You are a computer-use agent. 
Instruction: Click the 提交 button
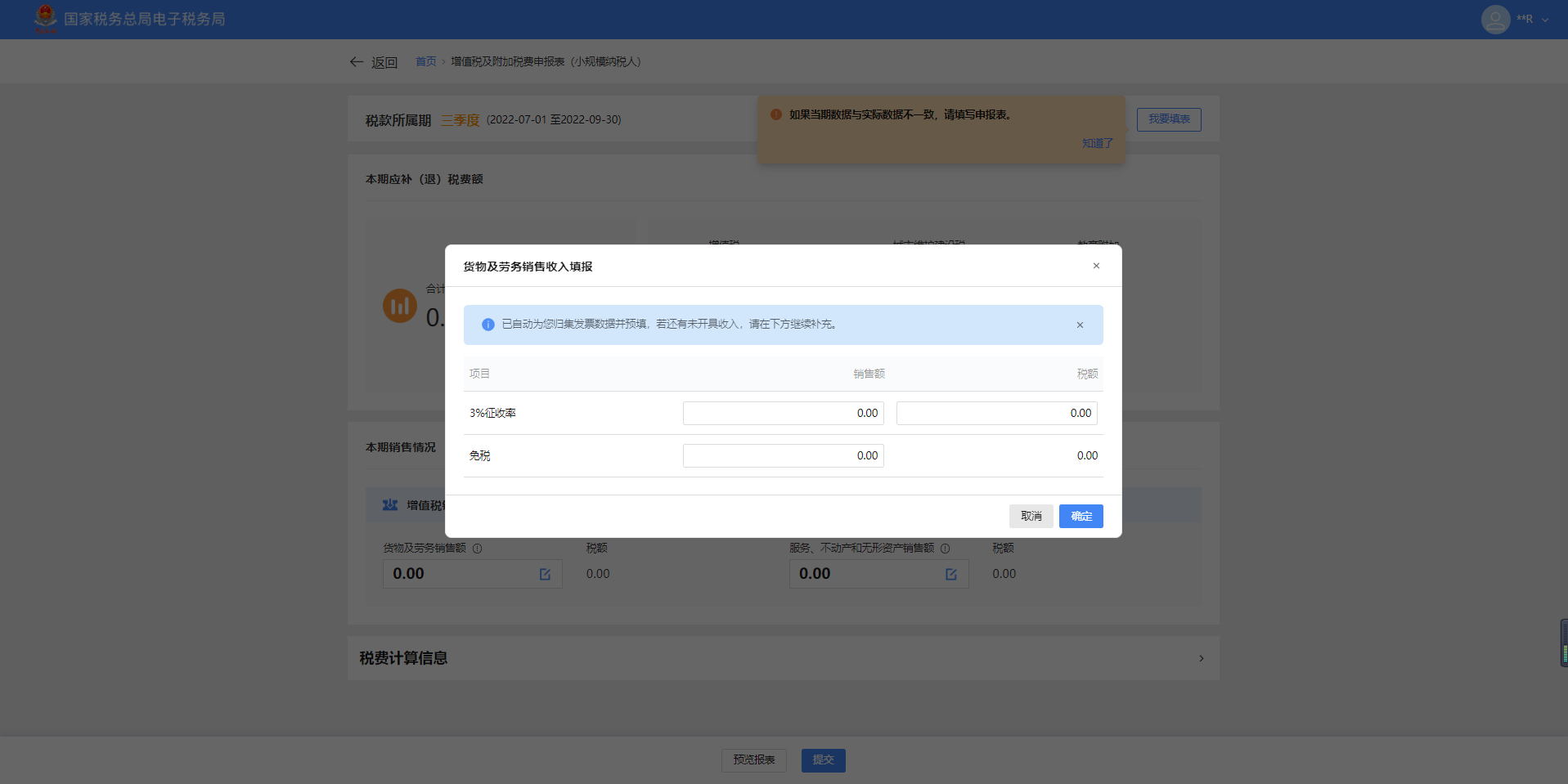pyautogui.click(x=823, y=760)
